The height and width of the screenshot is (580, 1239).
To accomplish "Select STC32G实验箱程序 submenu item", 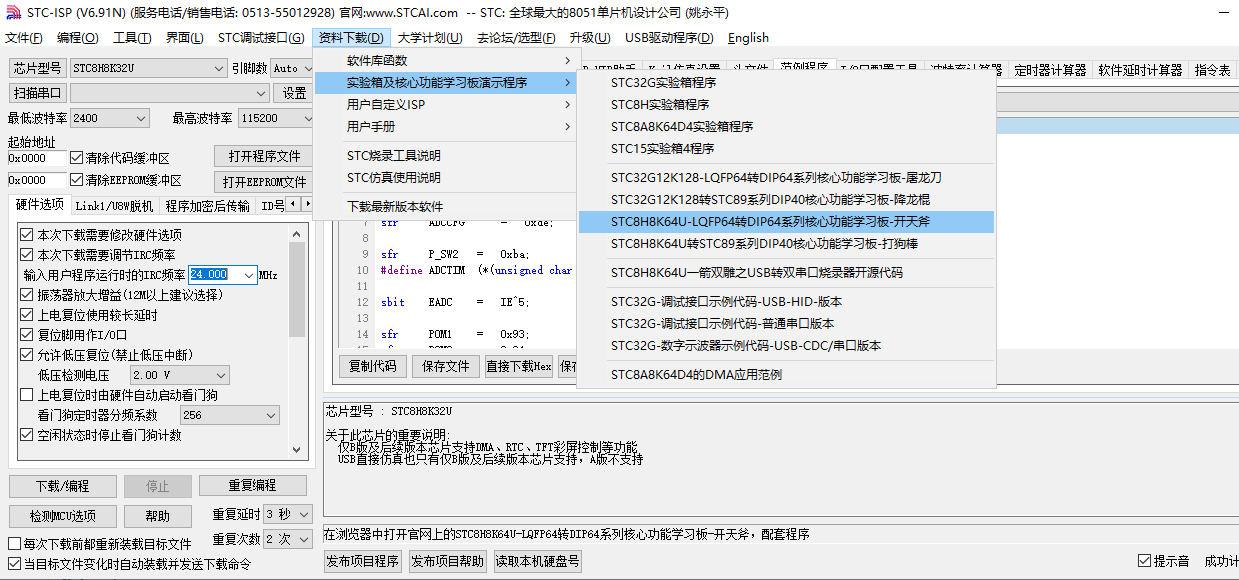I will point(786,82).
